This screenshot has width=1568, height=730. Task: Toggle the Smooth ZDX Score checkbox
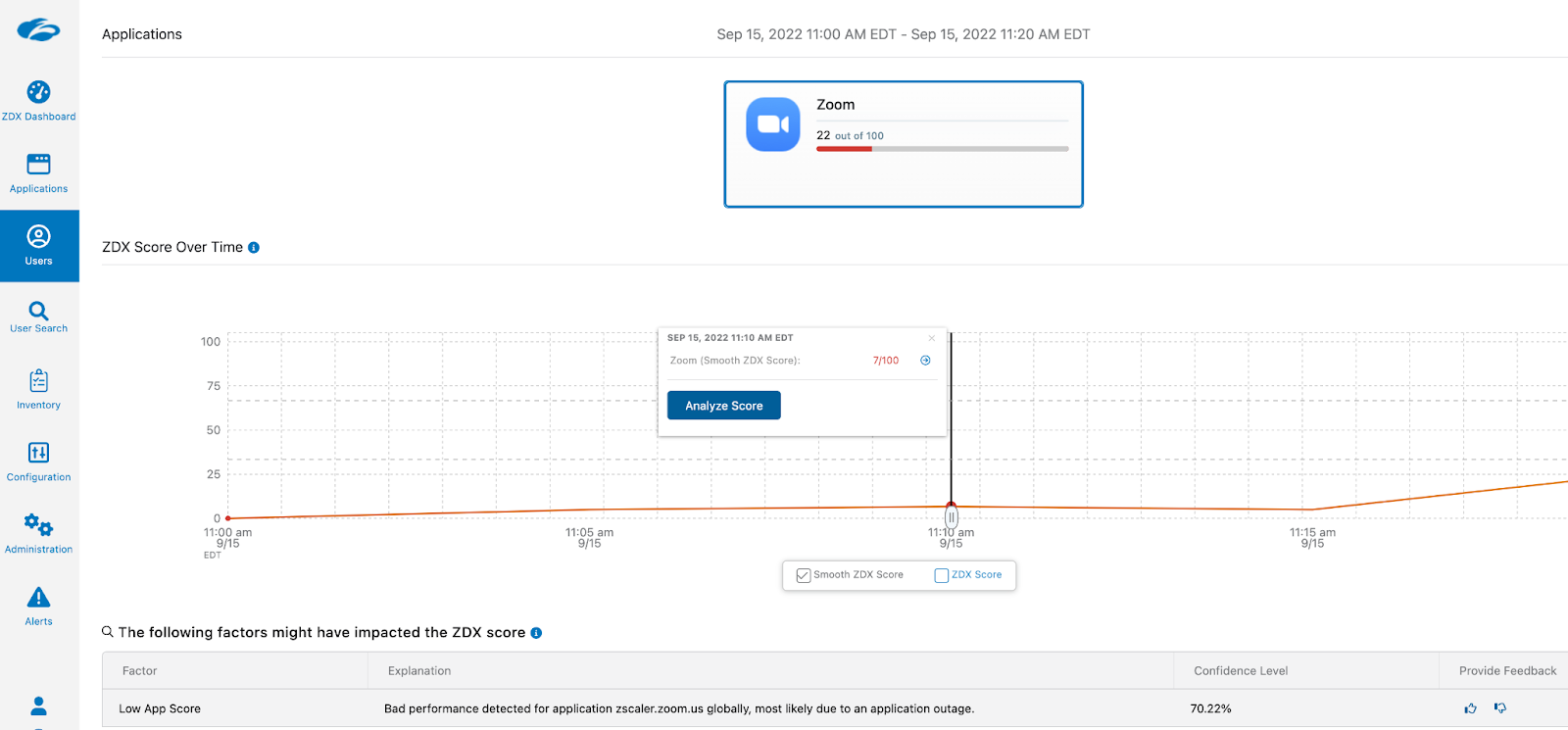804,575
